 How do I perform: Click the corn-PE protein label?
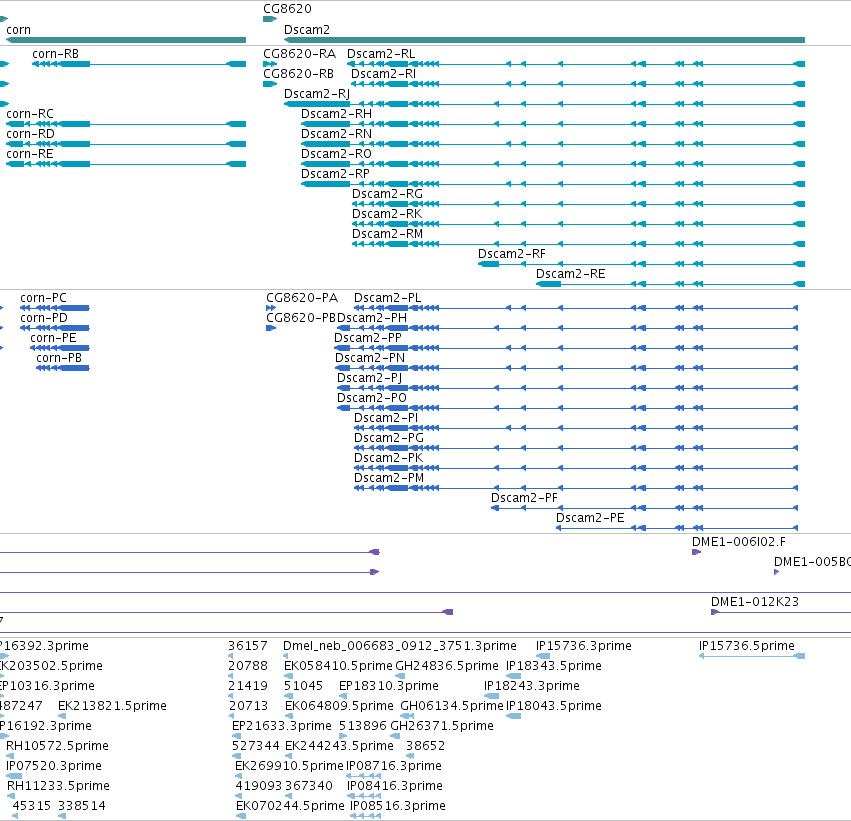click(53, 338)
